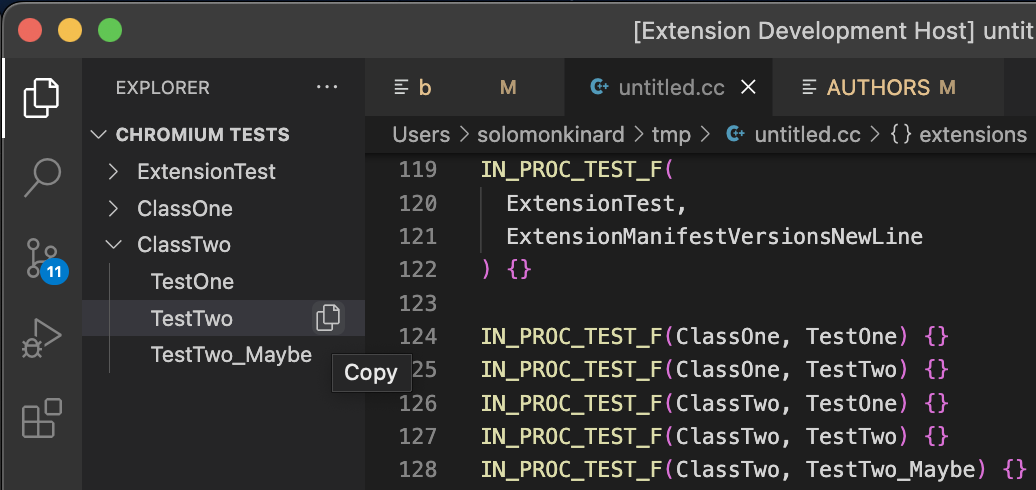Select TestTwo_Maybe in the test tree

(x=231, y=355)
